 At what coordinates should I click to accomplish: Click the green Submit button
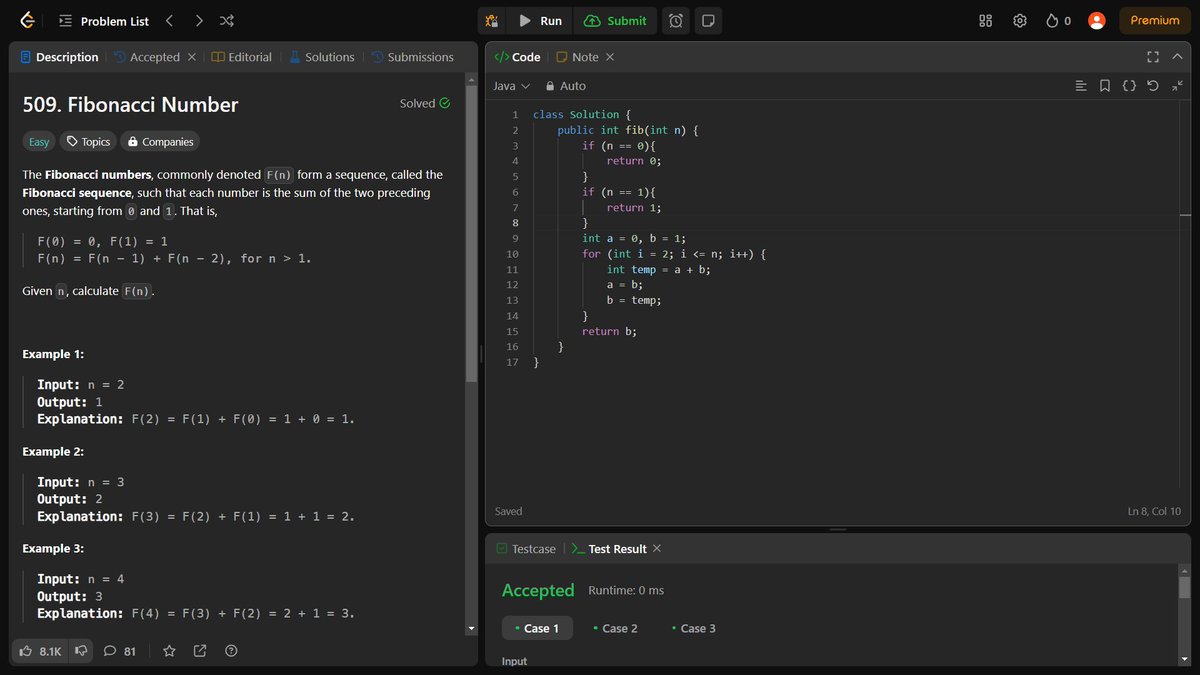coord(616,21)
